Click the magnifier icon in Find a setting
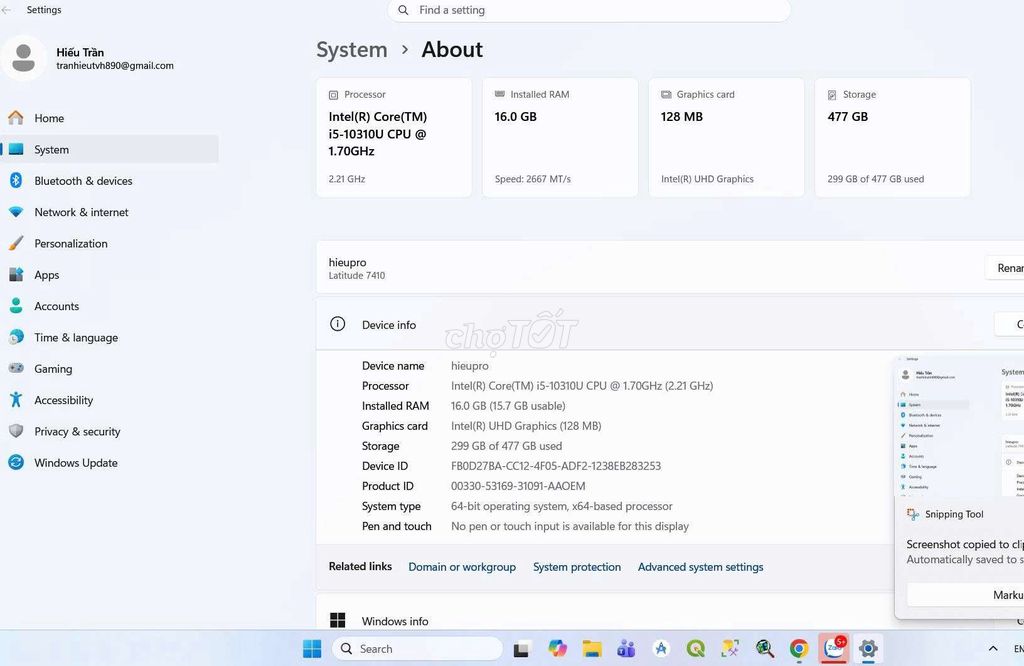The height and width of the screenshot is (666, 1024). coord(404,10)
